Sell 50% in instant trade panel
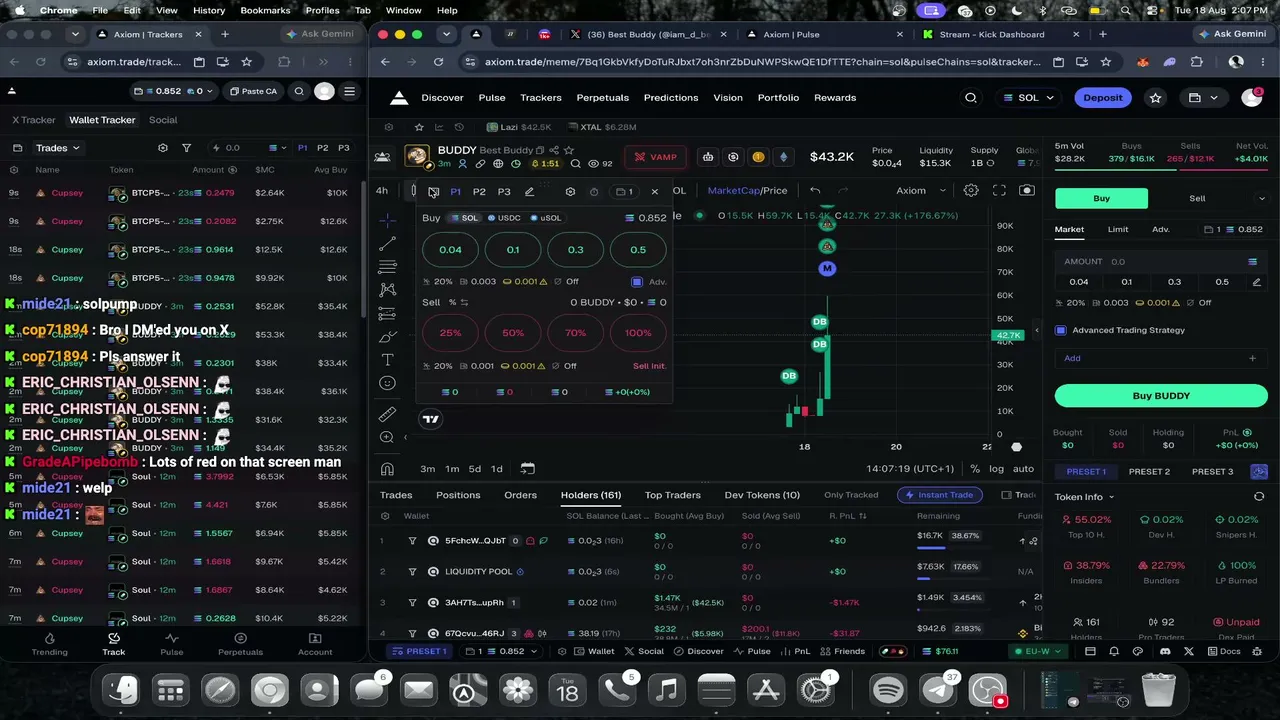Image resolution: width=1280 pixels, height=720 pixels. tap(513, 333)
